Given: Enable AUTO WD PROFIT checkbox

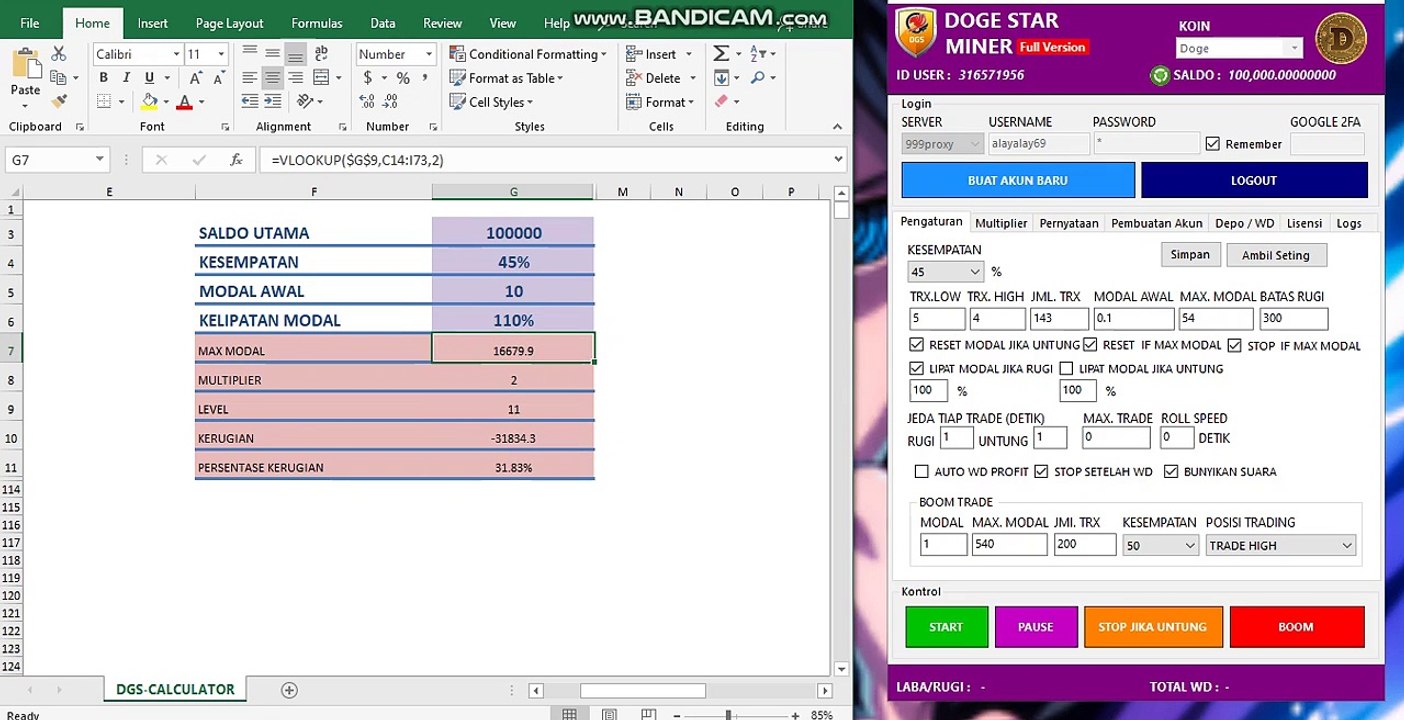Looking at the screenshot, I should point(922,472).
